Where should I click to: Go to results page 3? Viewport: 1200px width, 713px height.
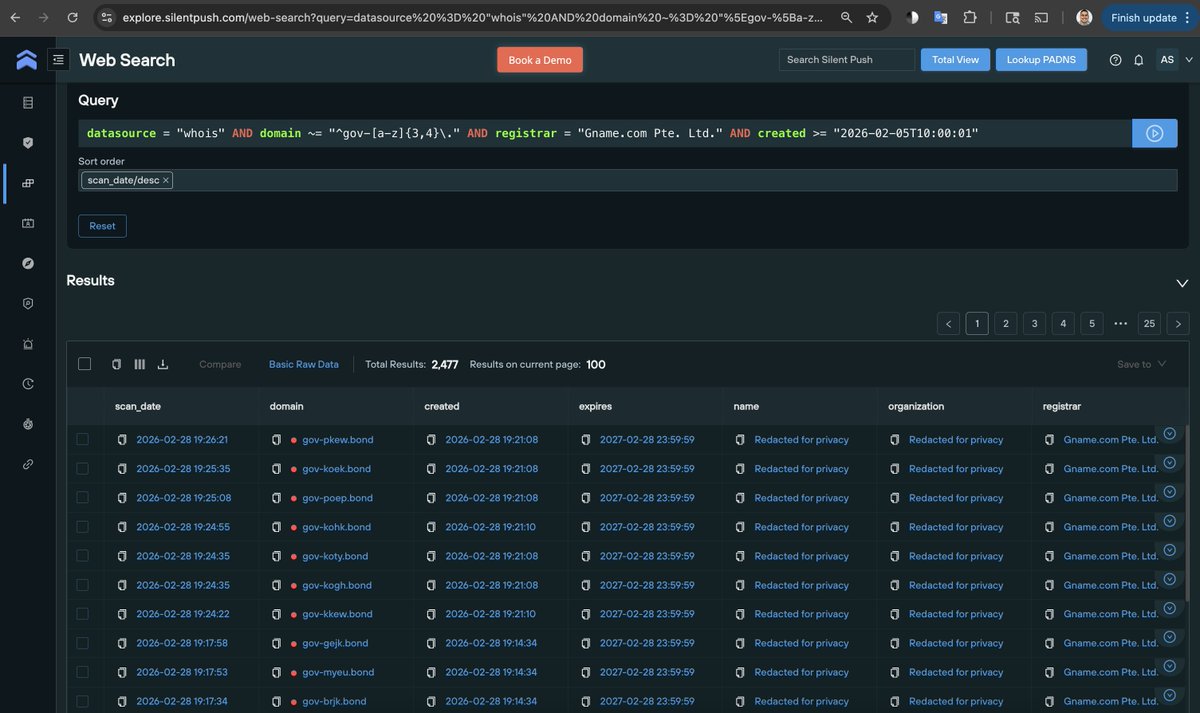tap(1034, 323)
